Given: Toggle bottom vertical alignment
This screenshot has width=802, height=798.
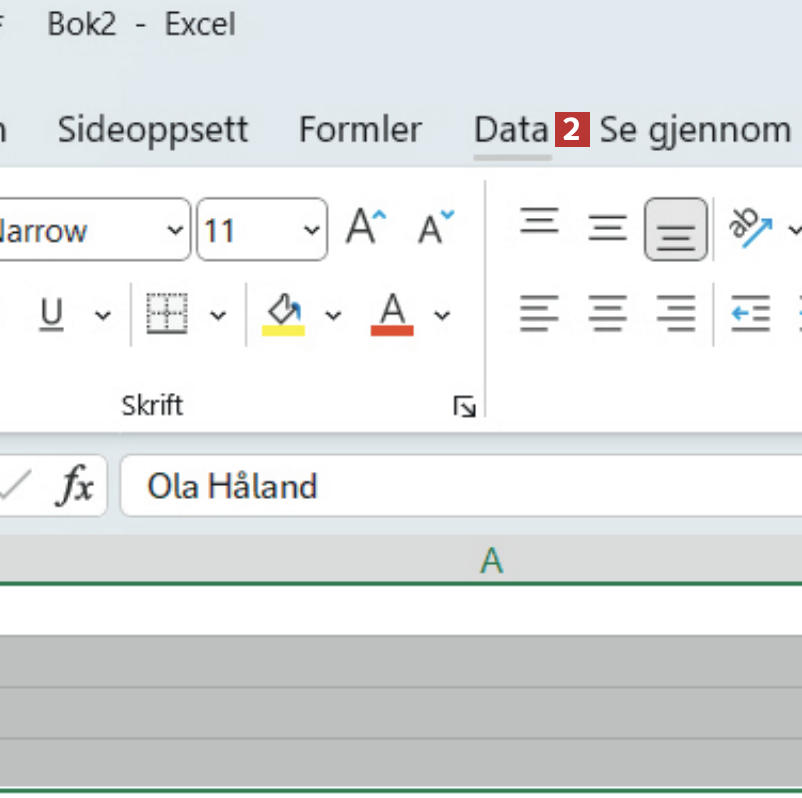Looking at the screenshot, I should click(x=676, y=229).
